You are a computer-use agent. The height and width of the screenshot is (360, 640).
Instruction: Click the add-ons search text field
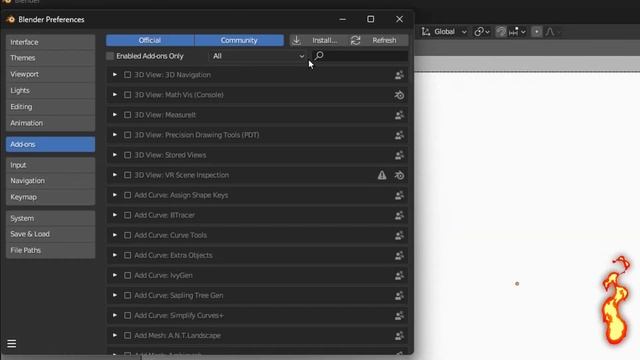click(360, 56)
